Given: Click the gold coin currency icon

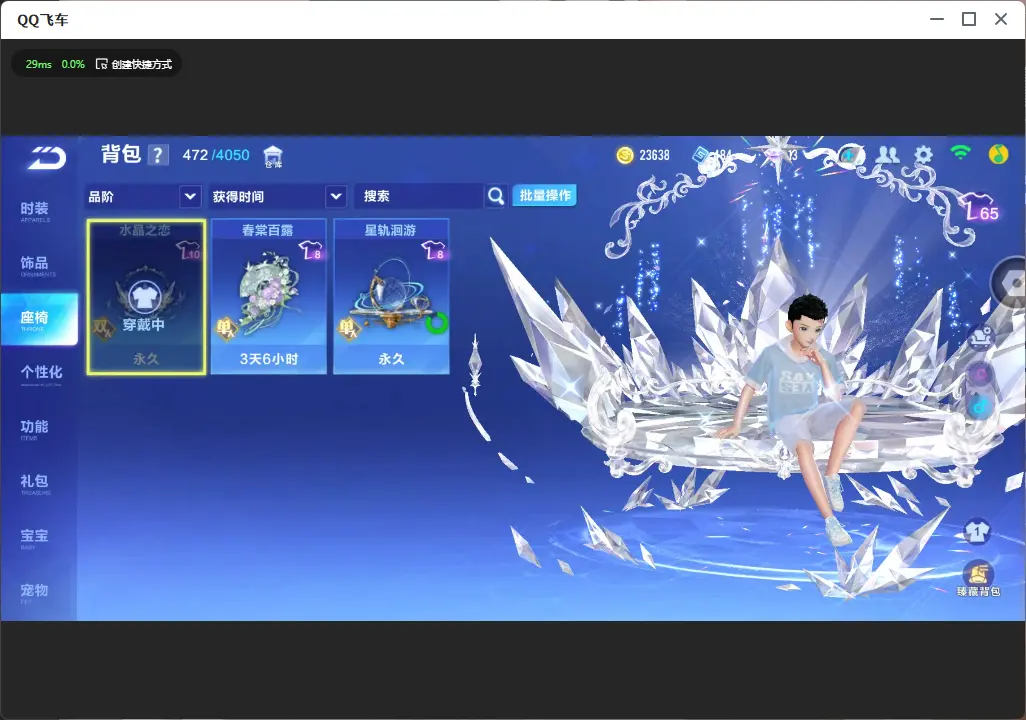Looking at the screenshot, I should coord(625,155).
